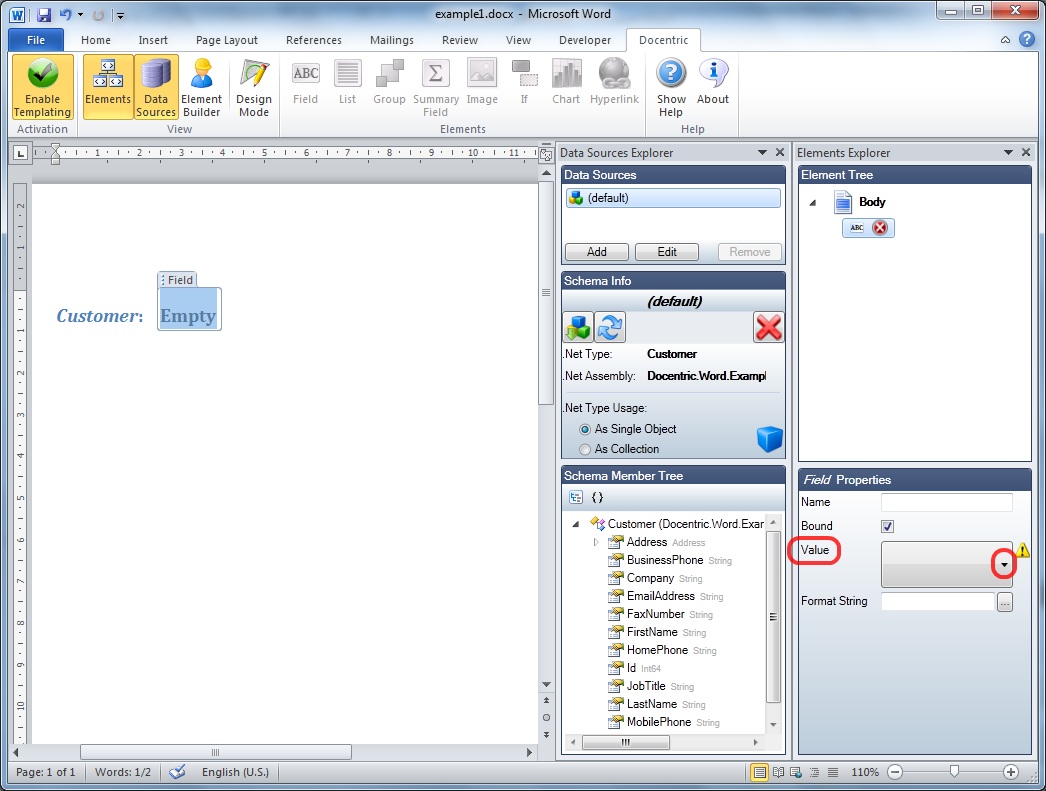Click the Add data source button
Screen dimensions: 1046x791
[x=597, y=252]
